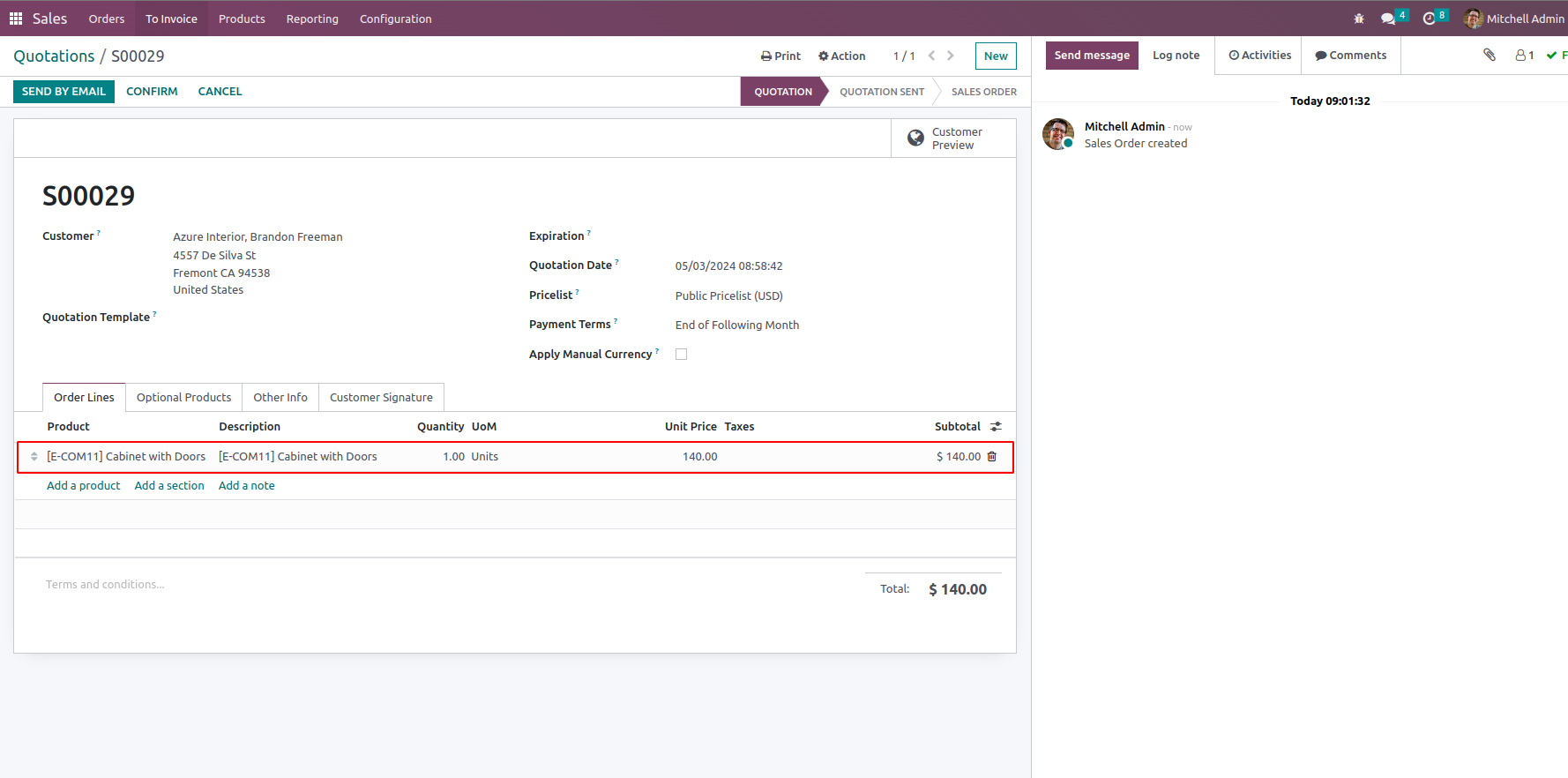Open the Configuration menu
This screenshot has height=778, width=1568.
[x=396, y=19]
